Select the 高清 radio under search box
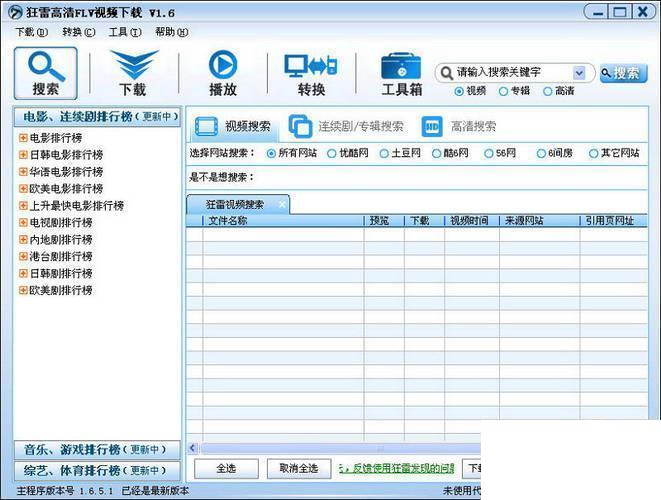 point(547,91)
